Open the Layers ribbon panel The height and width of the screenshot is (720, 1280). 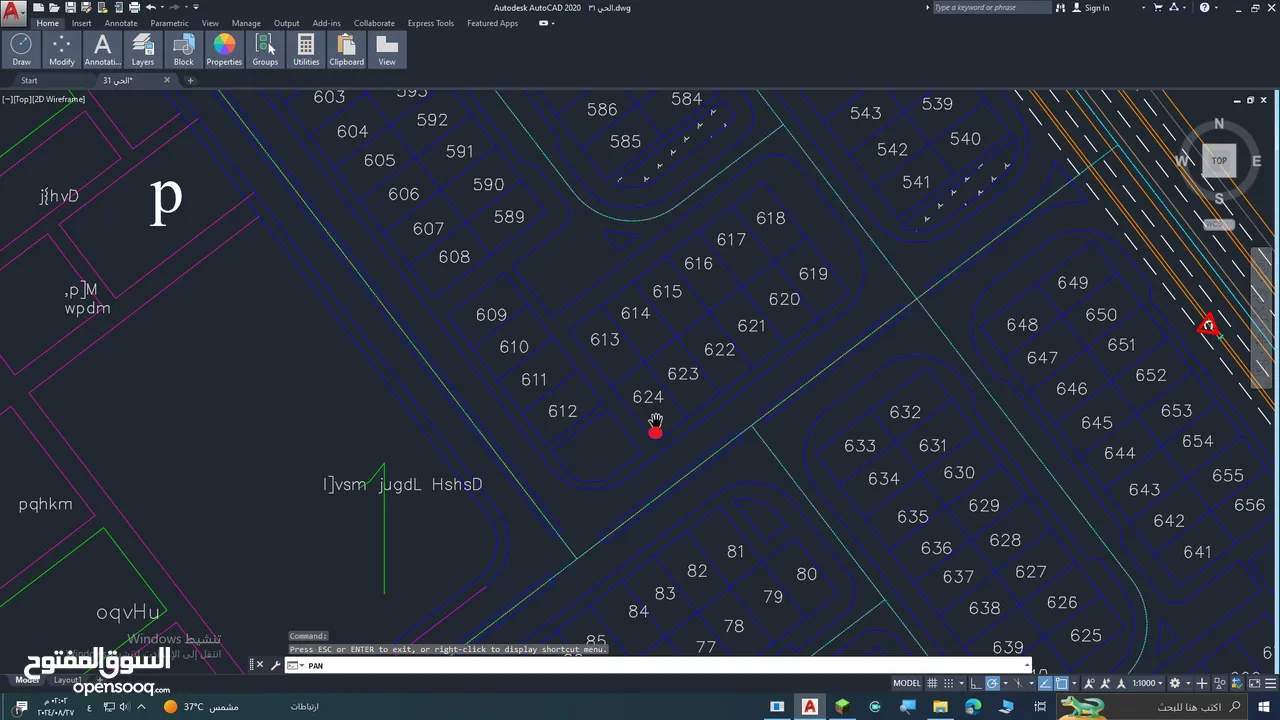(143, 50)
